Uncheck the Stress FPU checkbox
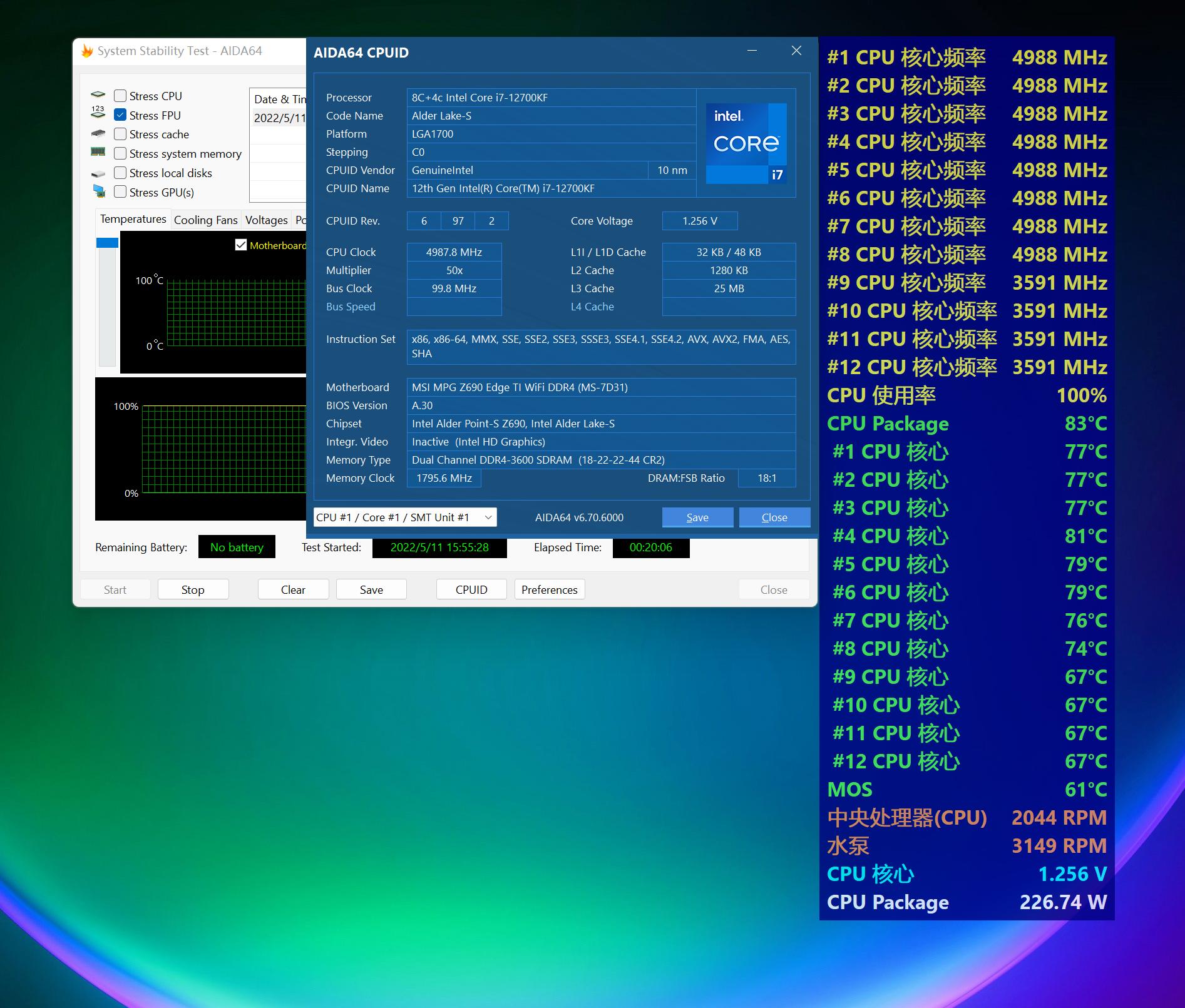1185x1008 pixels. click(120, 115)
